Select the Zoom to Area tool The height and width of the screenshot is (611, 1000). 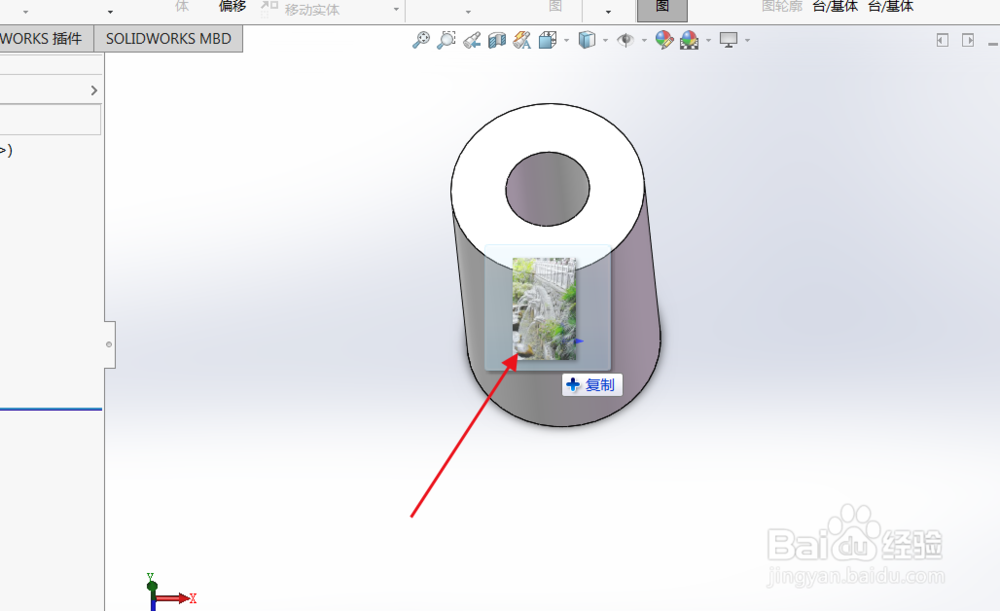click(x=446, y=40)
